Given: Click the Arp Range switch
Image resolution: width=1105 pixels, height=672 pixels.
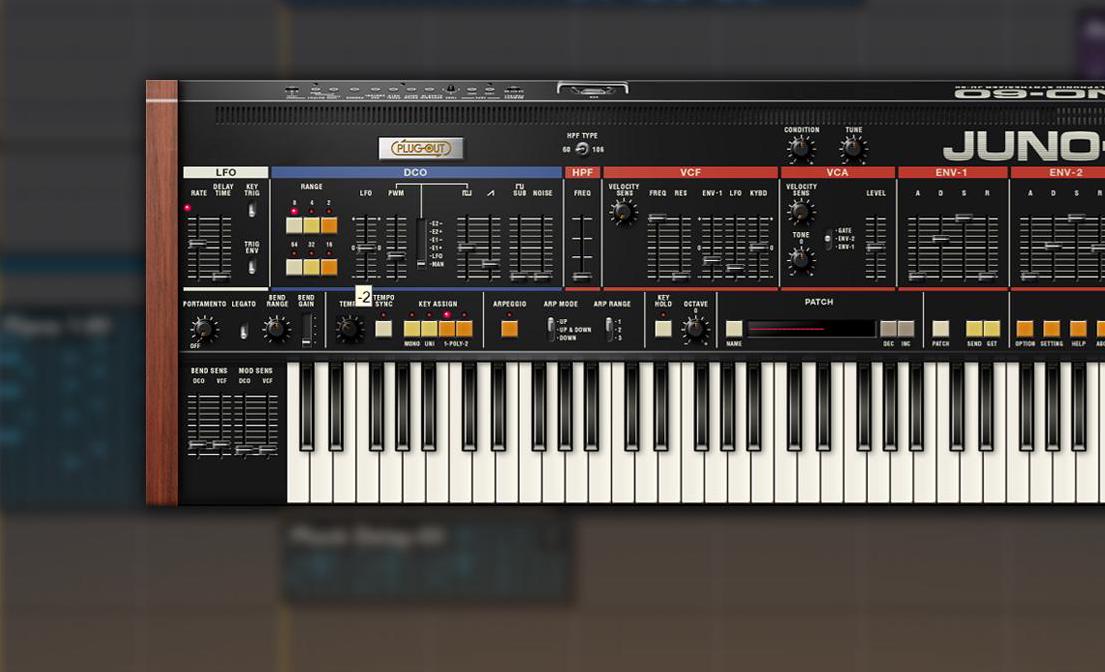Looking at the screenshot, I should tap(609, 329).
